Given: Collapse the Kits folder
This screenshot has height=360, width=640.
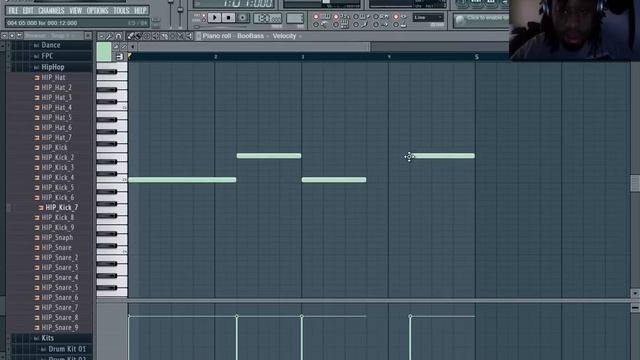Looking at the screenshot, I should 47,338.
